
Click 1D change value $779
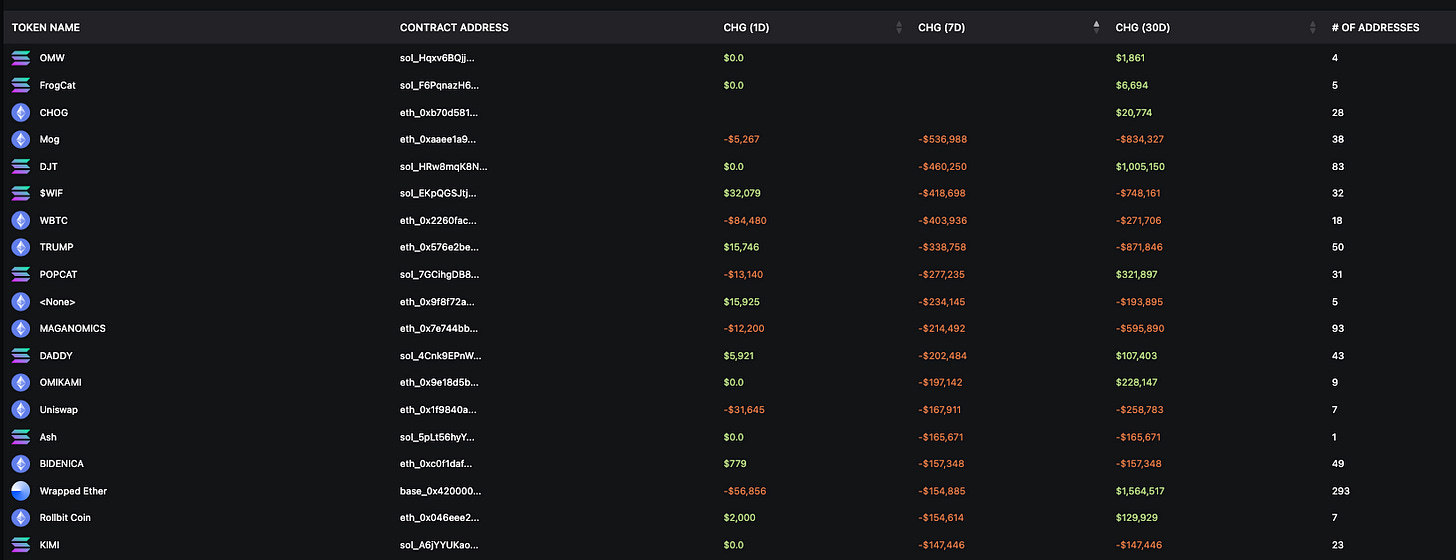click(x=735, y=463)
